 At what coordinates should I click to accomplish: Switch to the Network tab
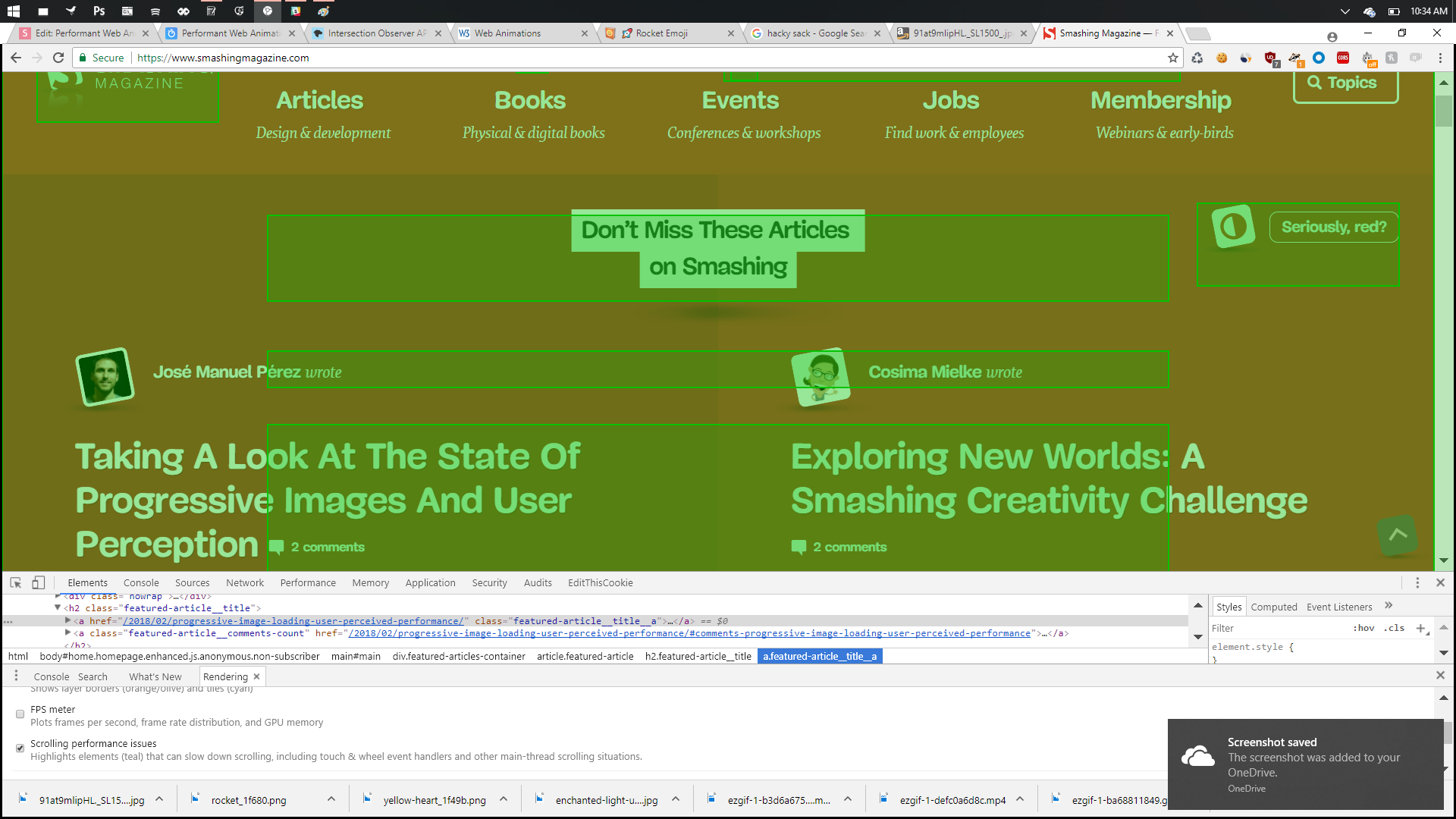tap(244, 582)
